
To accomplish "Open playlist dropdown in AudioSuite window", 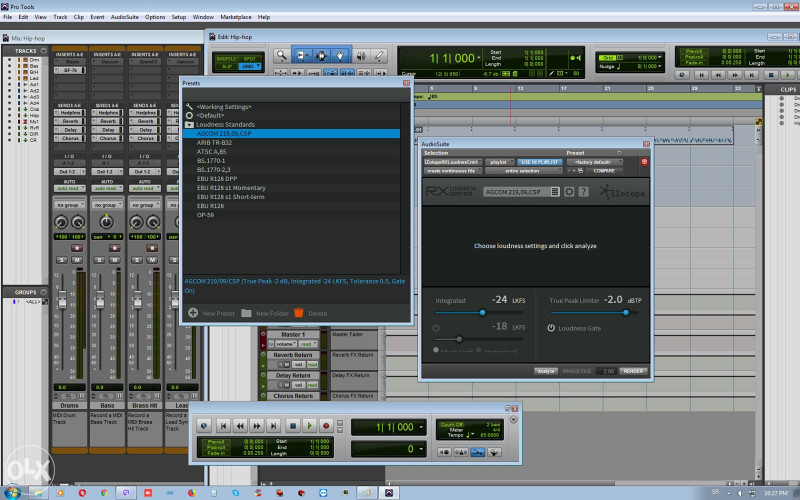I will coord(500,162).
